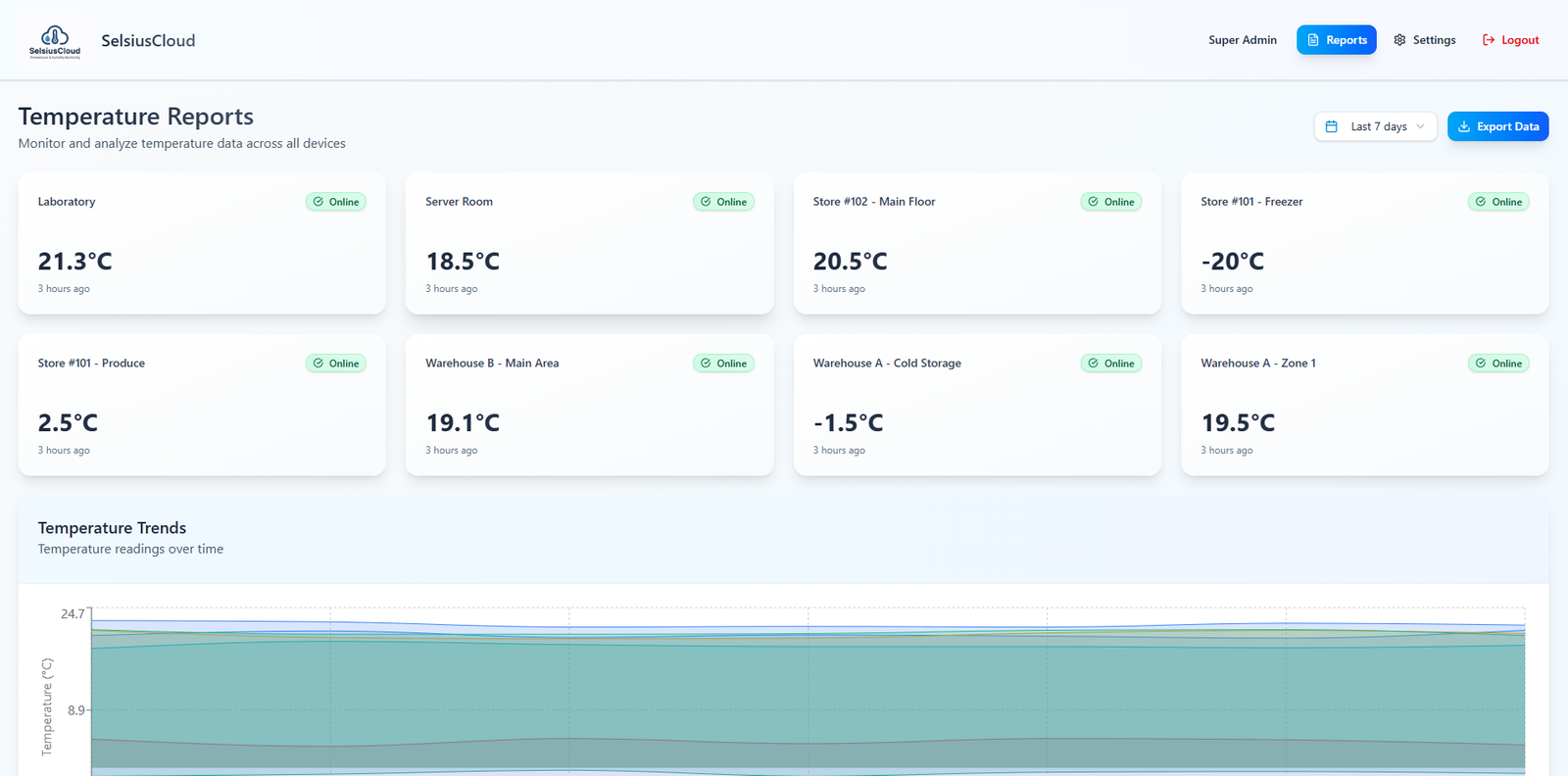Open the Last 7 days dropdown
The image size is (1568, 776).
[1375, 126]
